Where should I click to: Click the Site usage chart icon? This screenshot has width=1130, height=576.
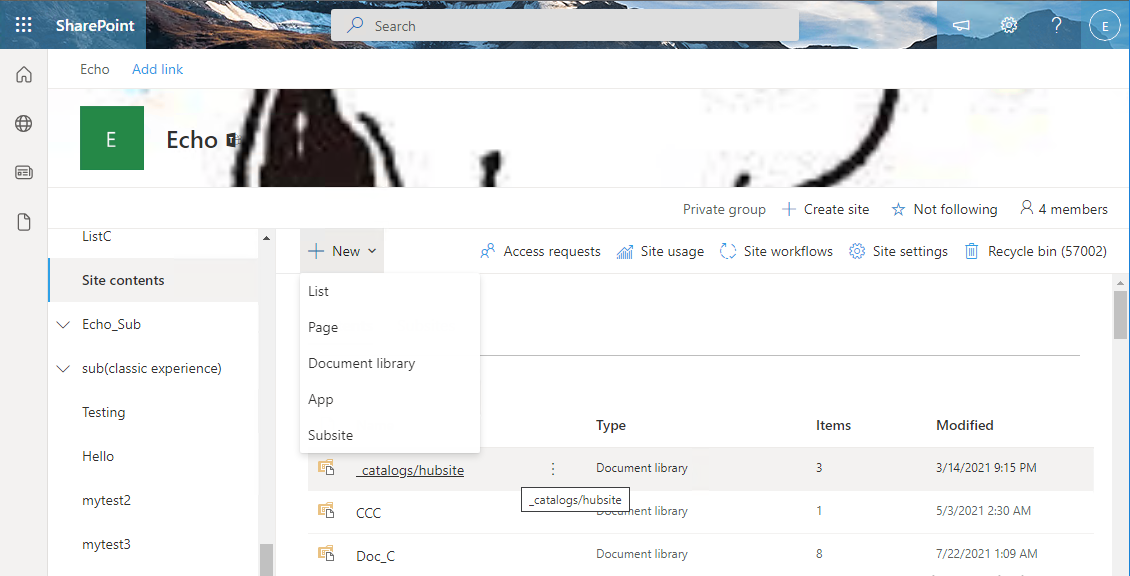(625, 252)
